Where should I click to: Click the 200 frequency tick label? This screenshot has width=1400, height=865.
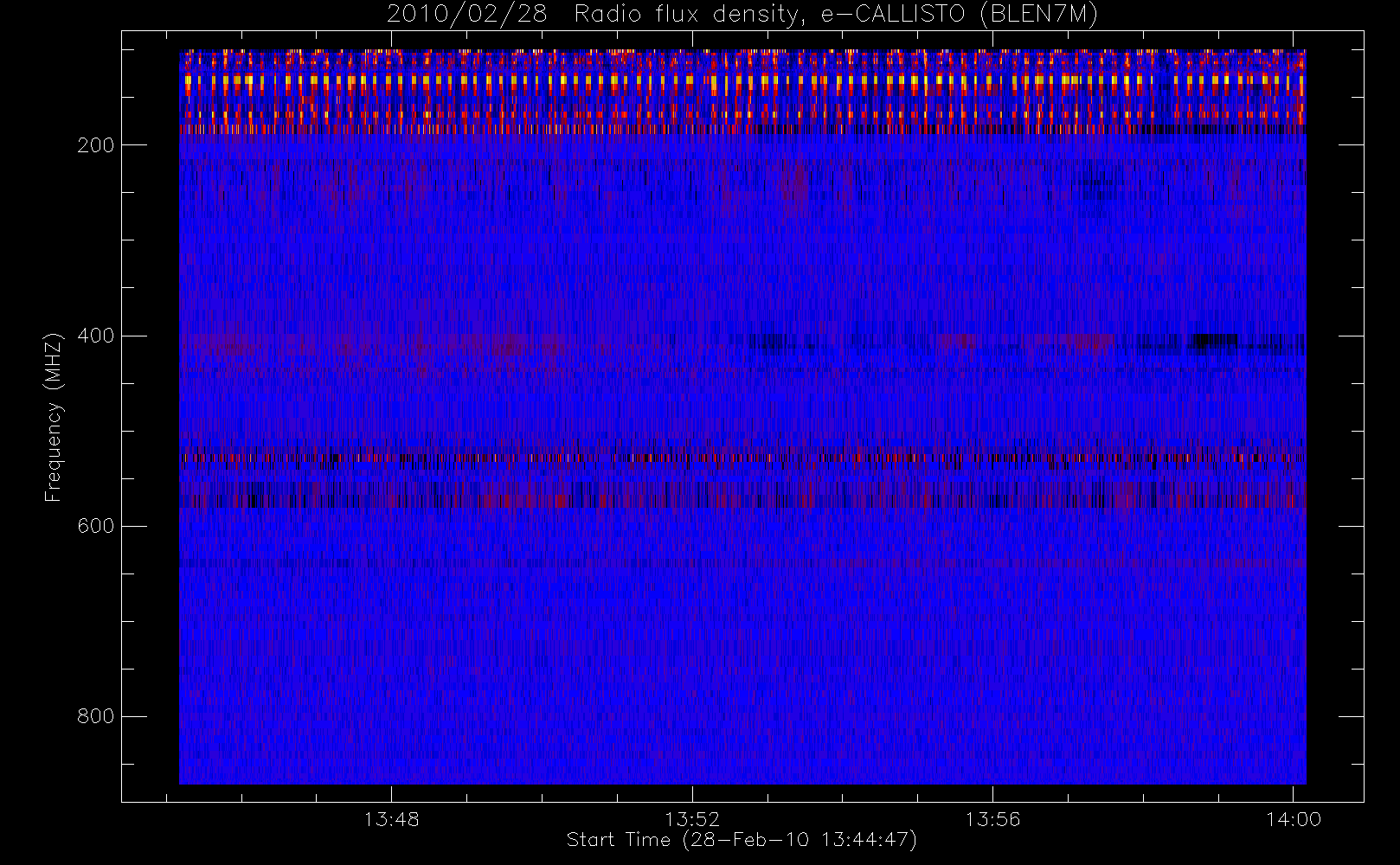(x=96, y=145)
